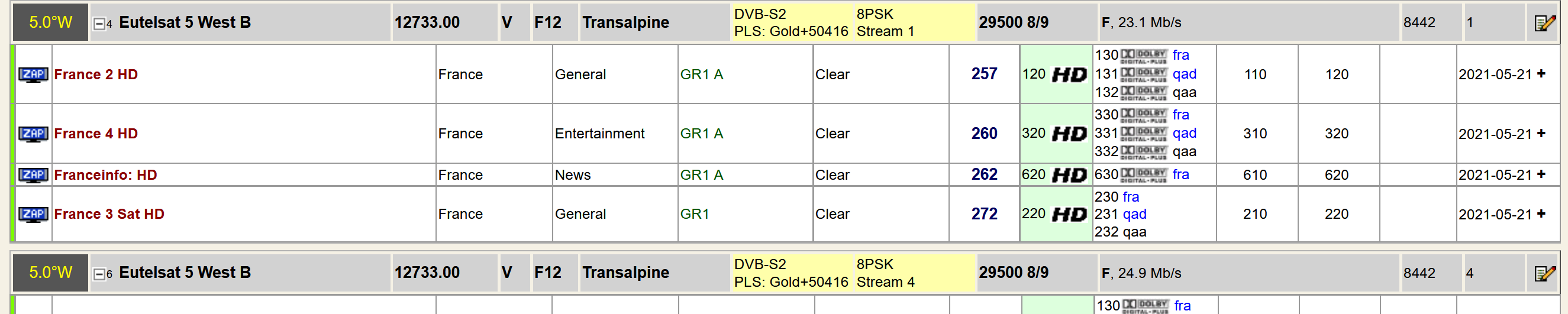1568x314 pixels.
Task: Open the France 4 HD channel link
Action: [x=96, y=133]
